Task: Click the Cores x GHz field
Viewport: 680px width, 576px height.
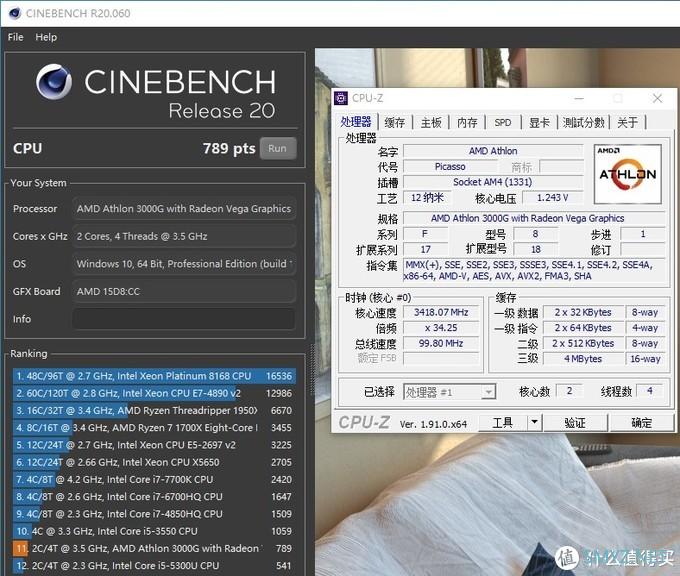Action: coord(184,236)
